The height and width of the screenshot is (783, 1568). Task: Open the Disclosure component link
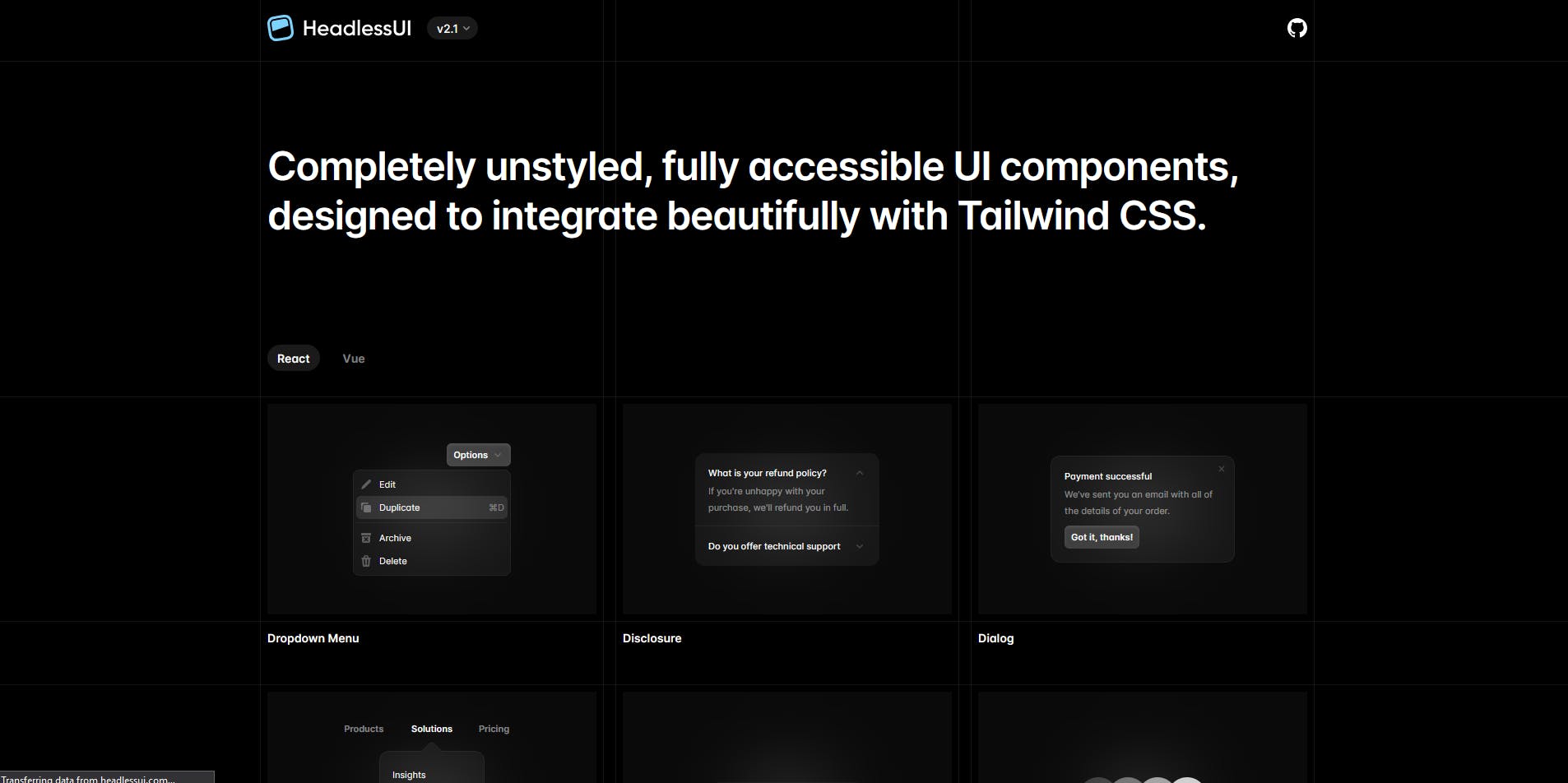(652, 638)
